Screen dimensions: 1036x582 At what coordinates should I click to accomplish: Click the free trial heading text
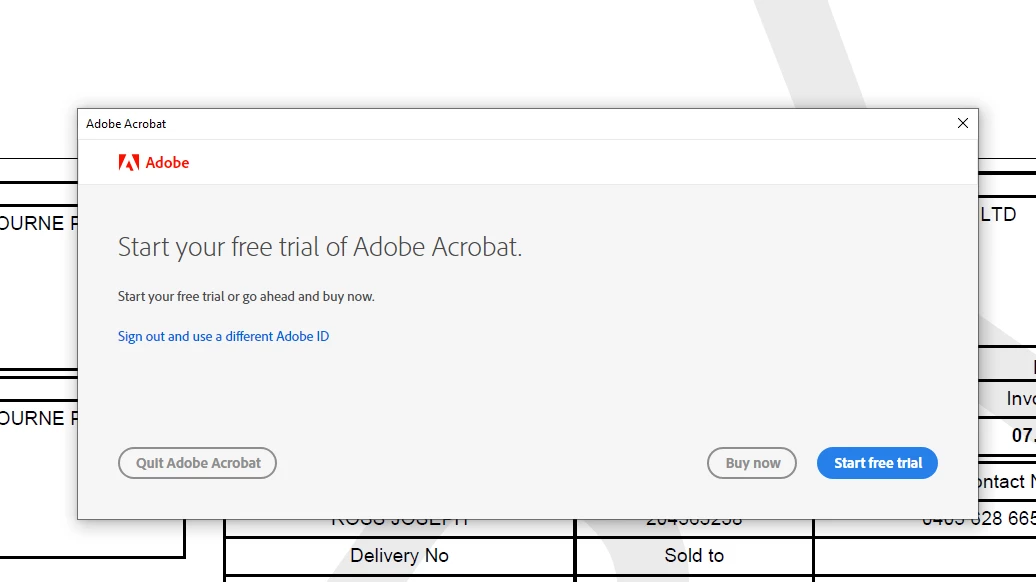320,247
